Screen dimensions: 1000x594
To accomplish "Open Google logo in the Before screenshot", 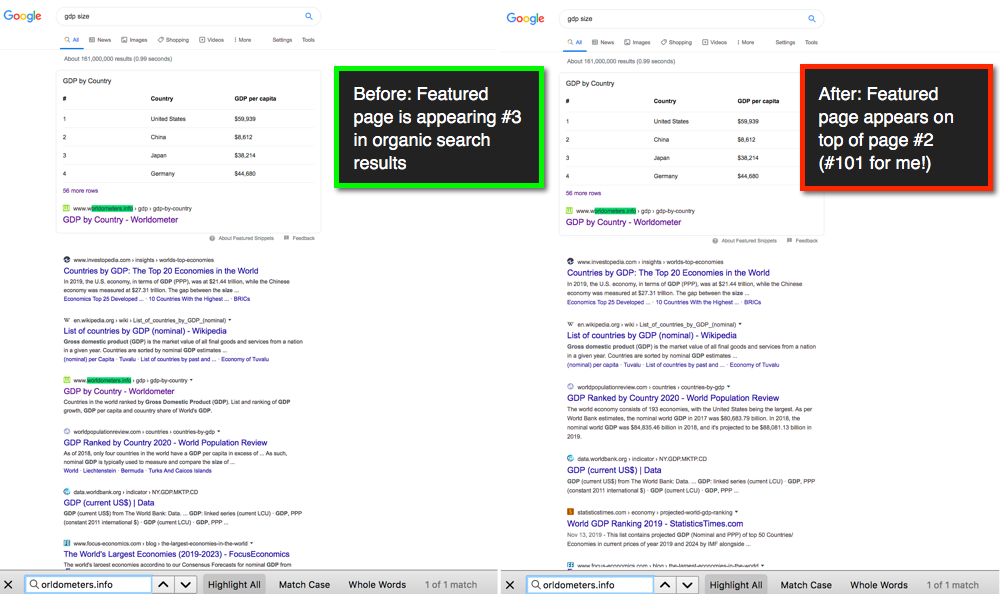I will pyautogui.click(x=22, y=16).
